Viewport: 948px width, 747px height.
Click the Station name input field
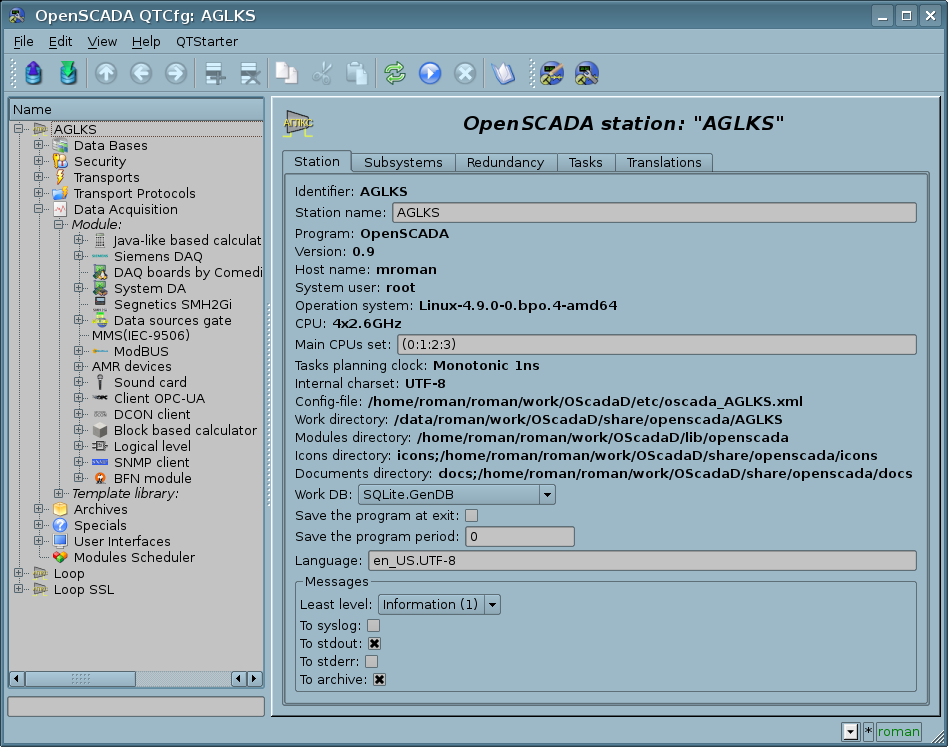point(654,213)
